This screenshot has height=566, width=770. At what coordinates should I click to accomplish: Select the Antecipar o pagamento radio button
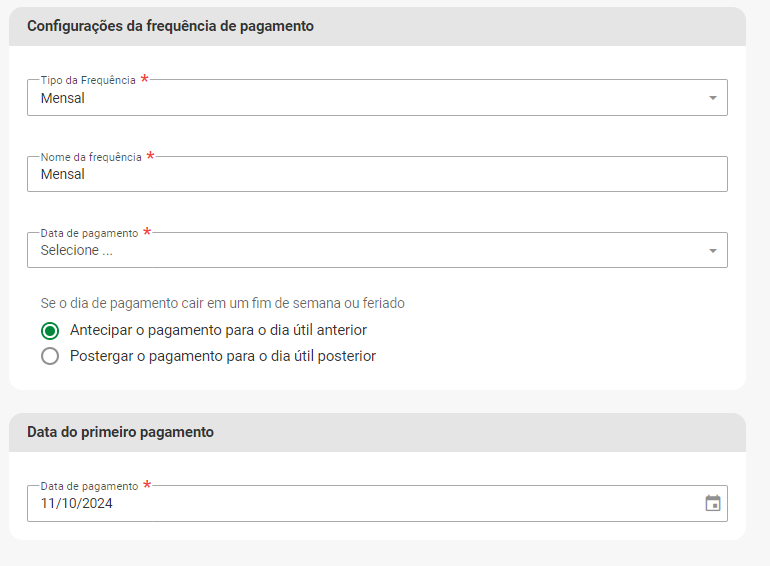click(50, 330)
